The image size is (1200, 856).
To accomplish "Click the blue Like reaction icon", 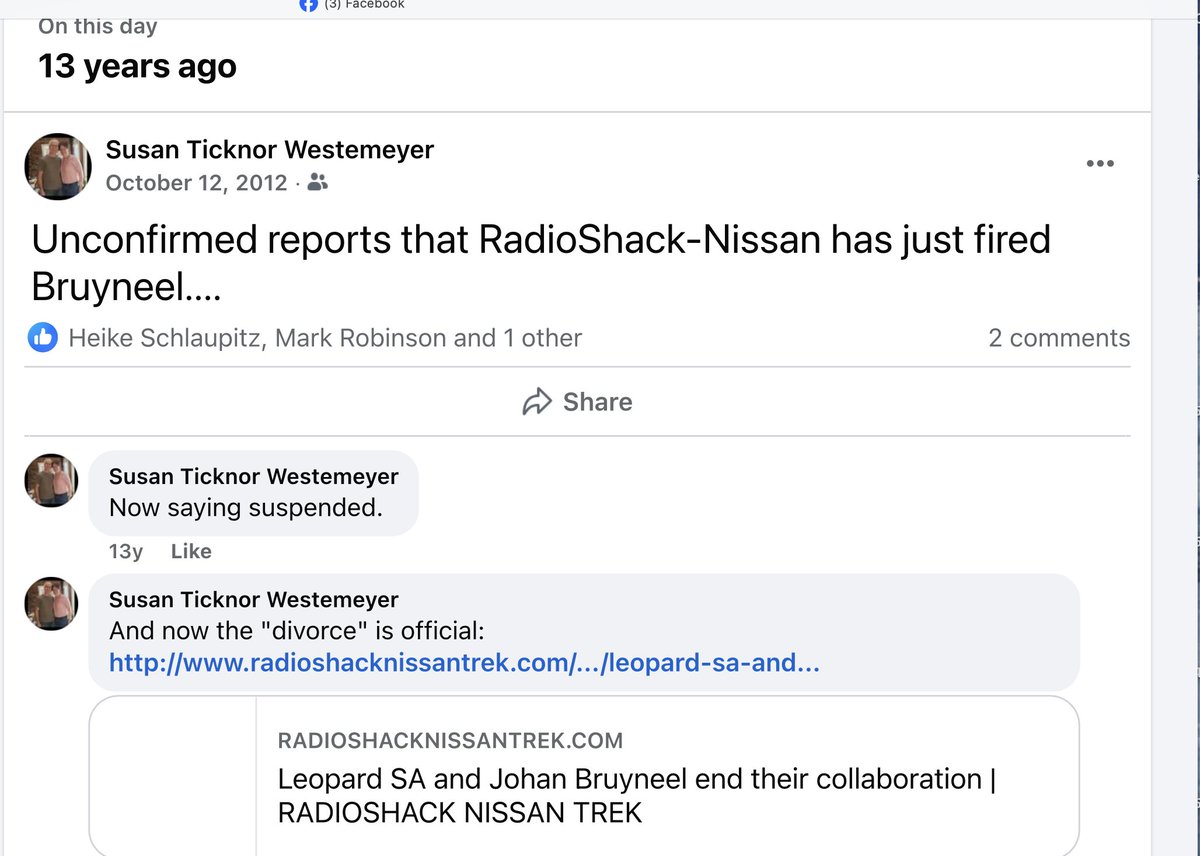I will click(x=42, y=338).
